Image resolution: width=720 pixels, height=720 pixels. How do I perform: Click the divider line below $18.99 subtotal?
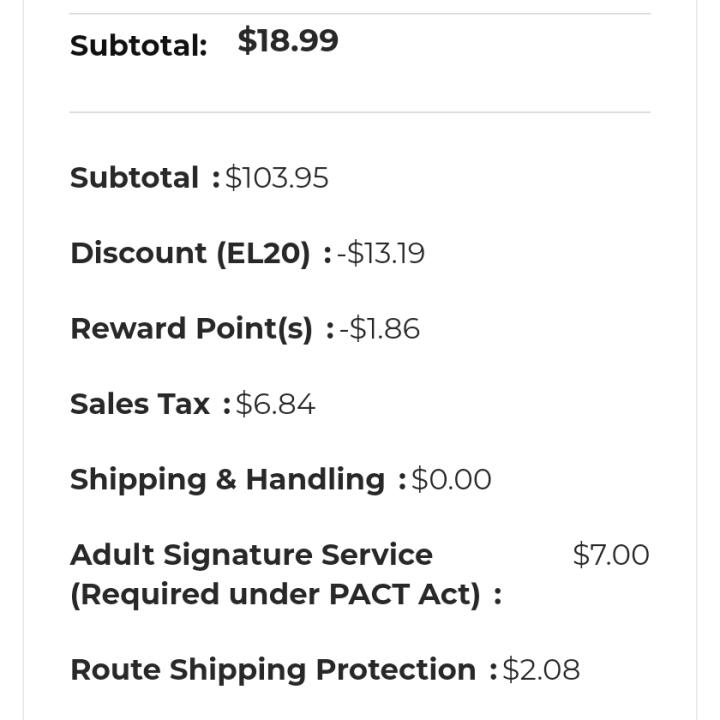click(x=360, y=112)
